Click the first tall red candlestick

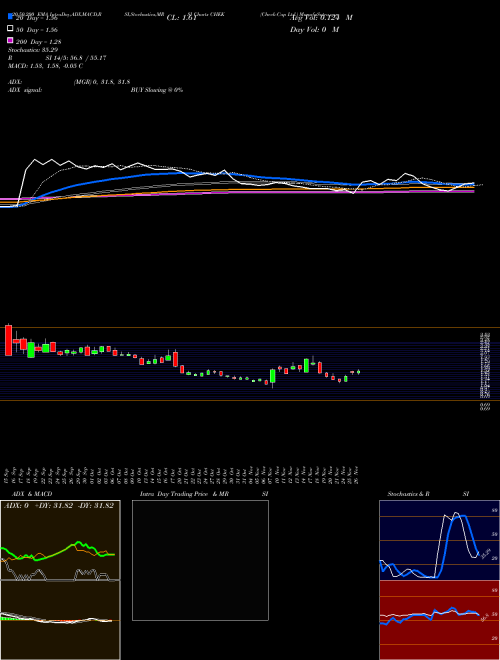tap(8, 340)
